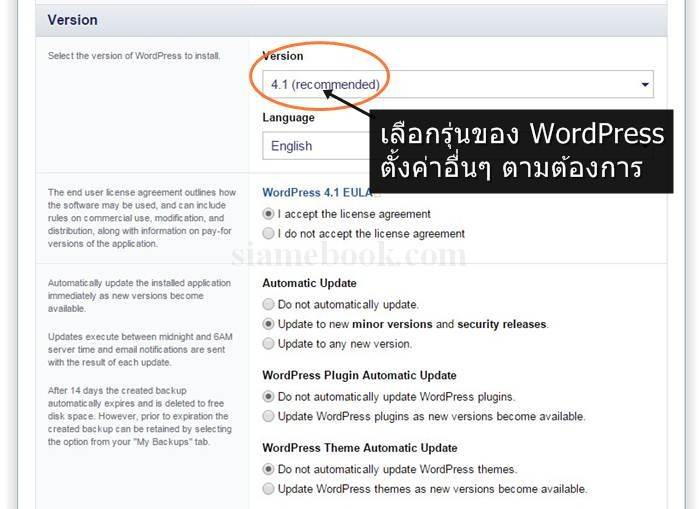Select I accept the license agreement
700x509 pixels.
tap(268, 214)
